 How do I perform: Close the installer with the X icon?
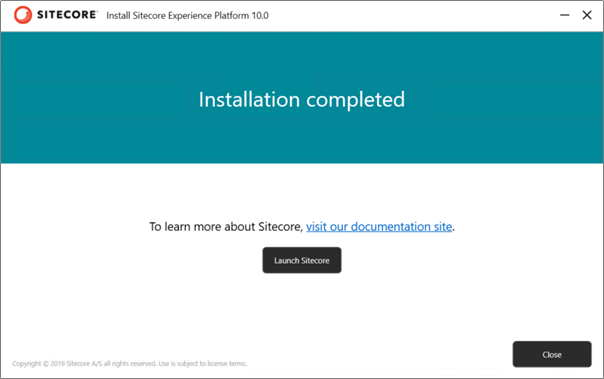[587, 15]
